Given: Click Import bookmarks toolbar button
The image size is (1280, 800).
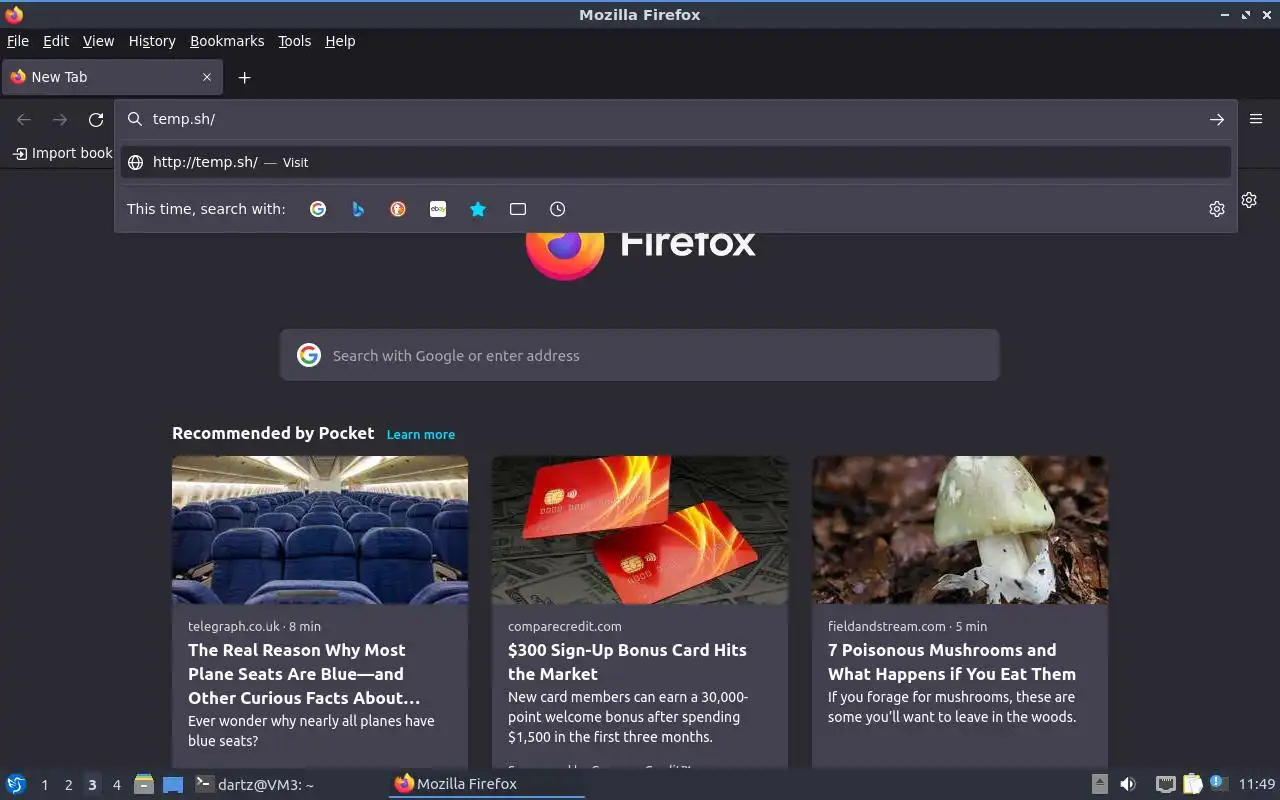Looking at the screenshot, I should 62,153.
